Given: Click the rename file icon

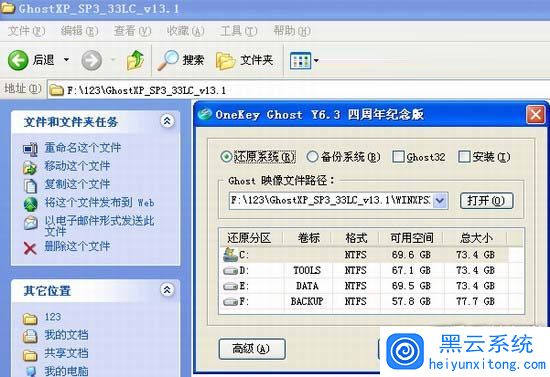Looking at the screenshot, I should point(30,149).
